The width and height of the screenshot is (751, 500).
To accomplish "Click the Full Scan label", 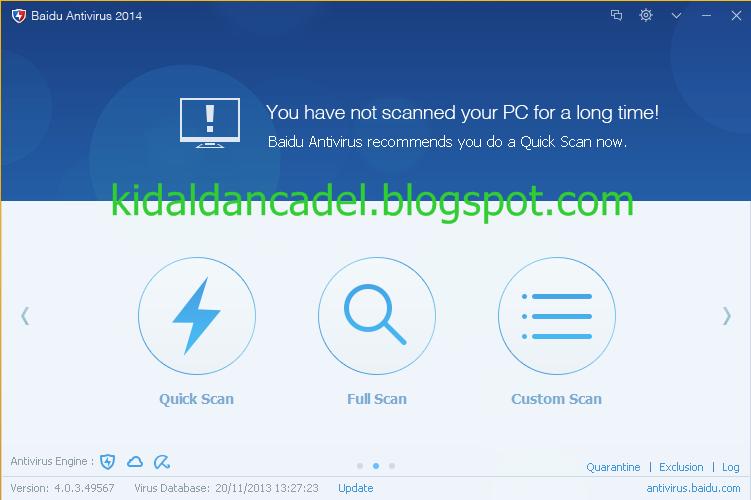I will tap(377, 399).
